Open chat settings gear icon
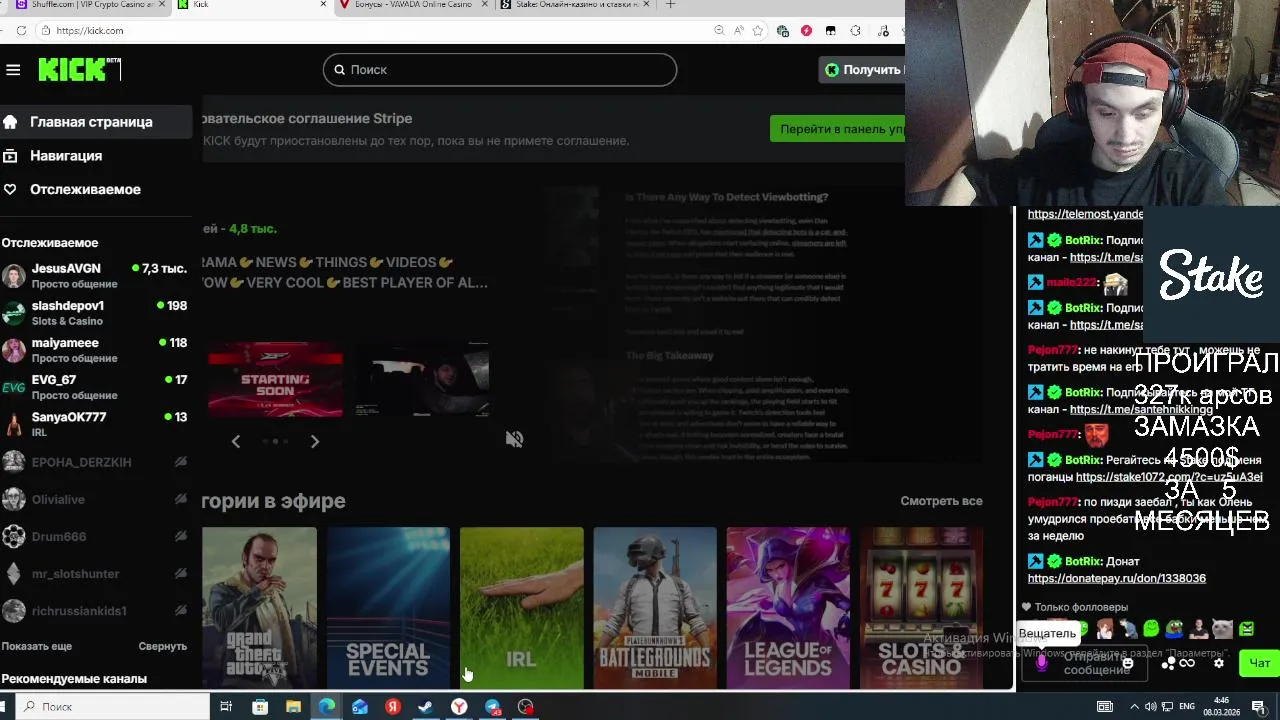 (x=1218, y=663)
